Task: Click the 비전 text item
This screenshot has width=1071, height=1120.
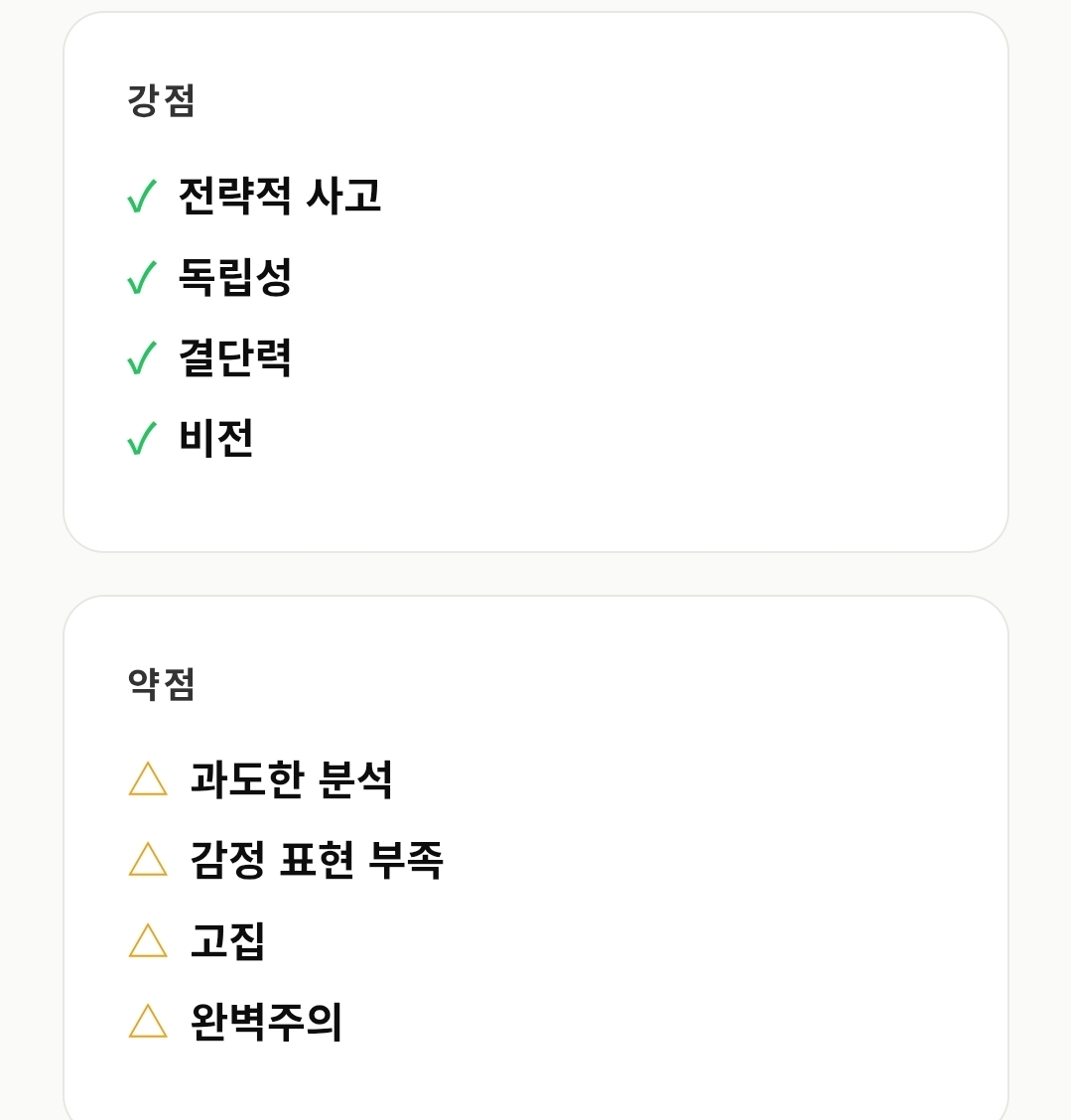Action: (216, 438)
